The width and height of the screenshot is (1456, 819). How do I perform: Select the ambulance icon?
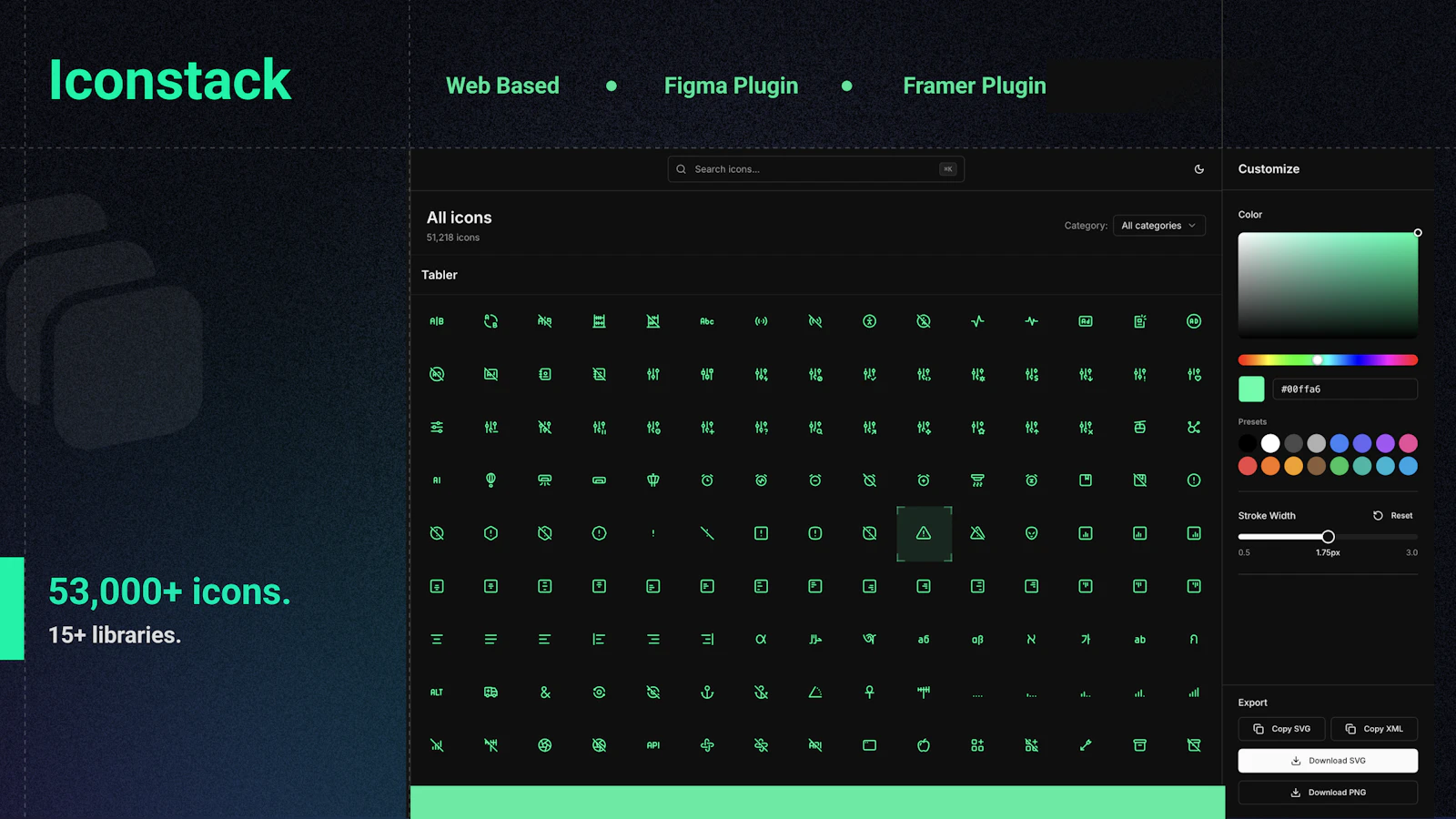point(490,693)
